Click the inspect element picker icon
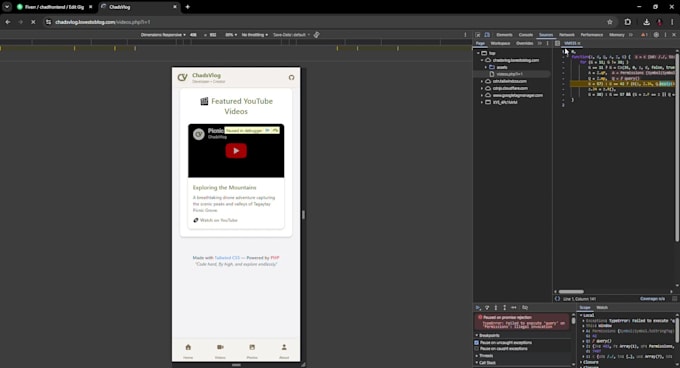 pos(477,35)
